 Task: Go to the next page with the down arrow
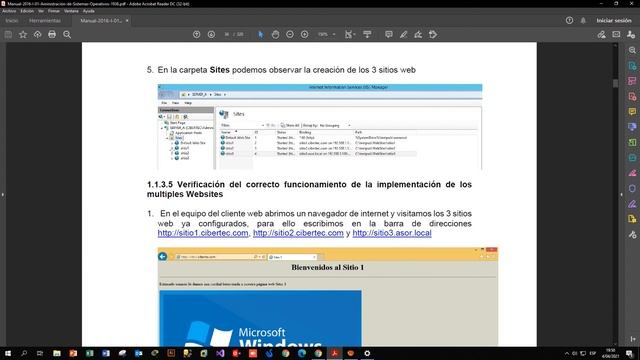pos(211,35)
